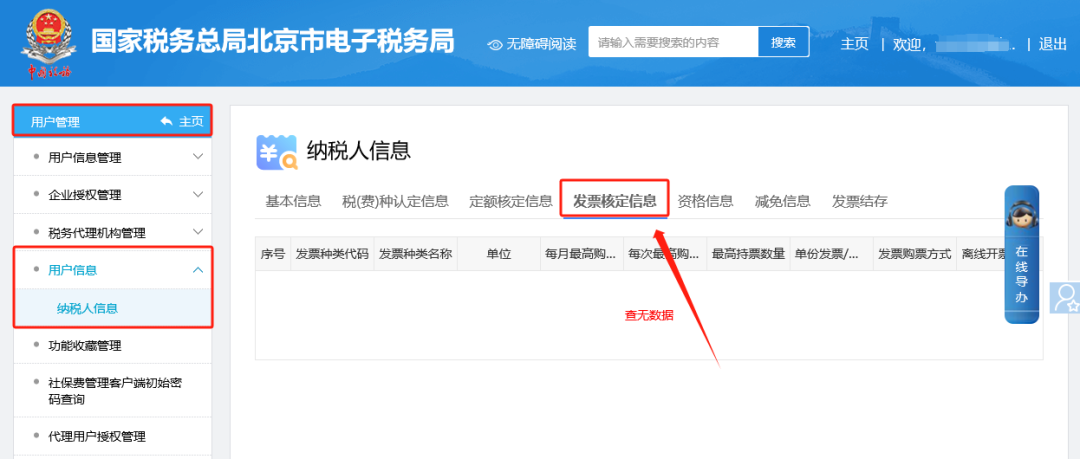Expand the 用户信息管理 chevron
The image size is (1080, 459).
coord(198,156)
